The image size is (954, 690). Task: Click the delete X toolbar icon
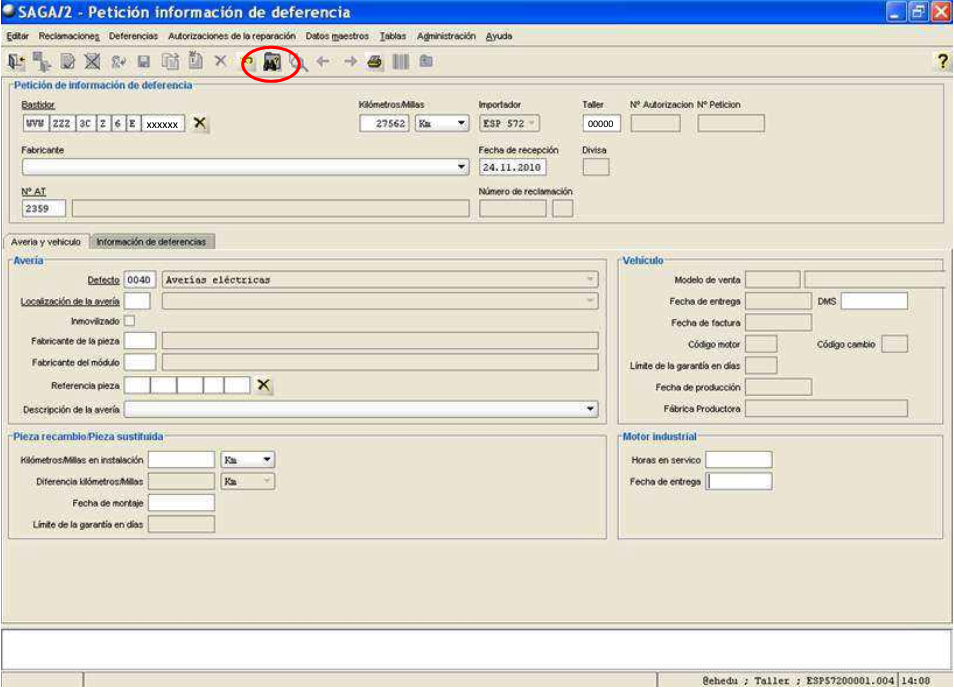point(220,61)
